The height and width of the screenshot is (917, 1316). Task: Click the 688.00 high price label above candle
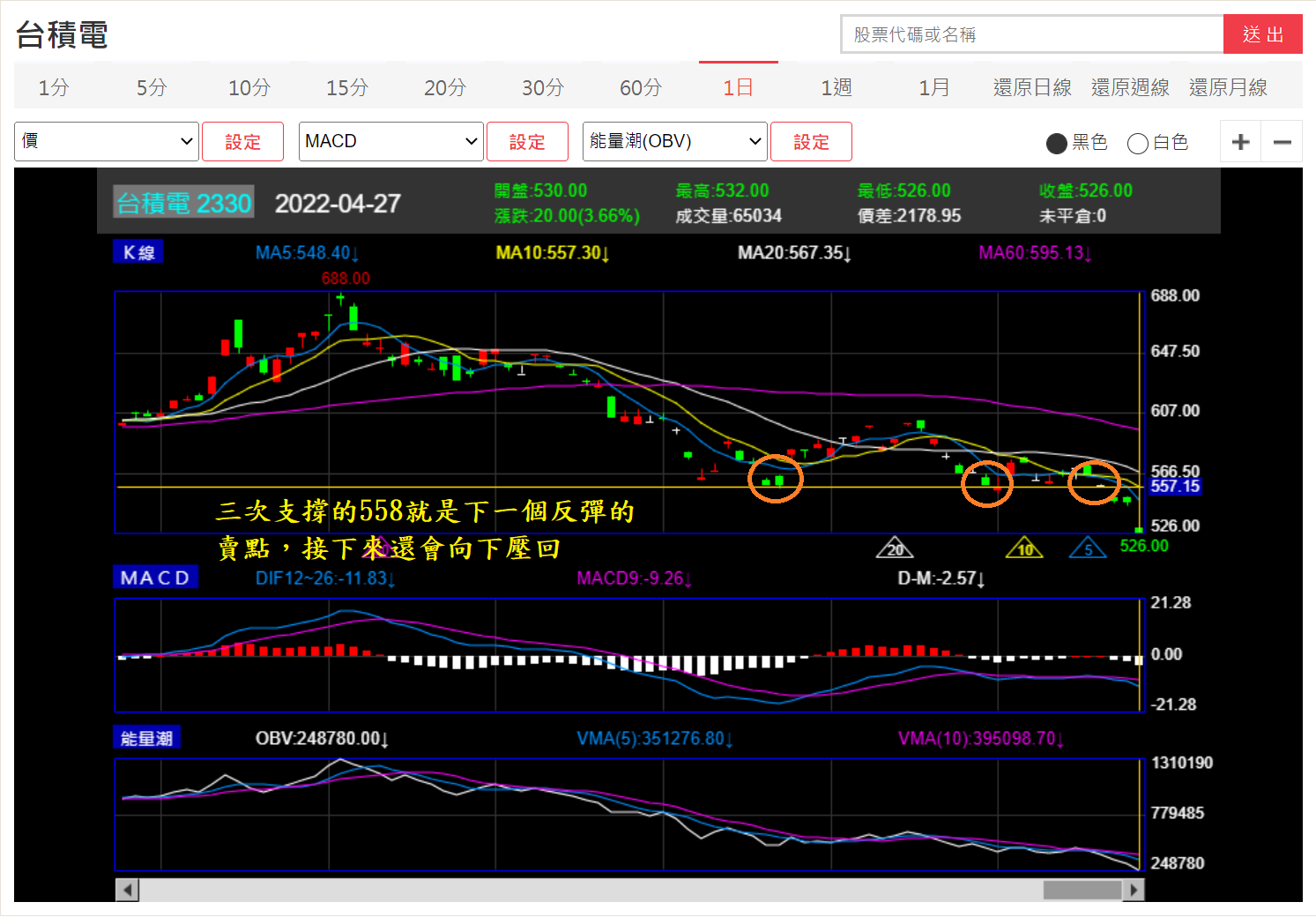[346, 278]
